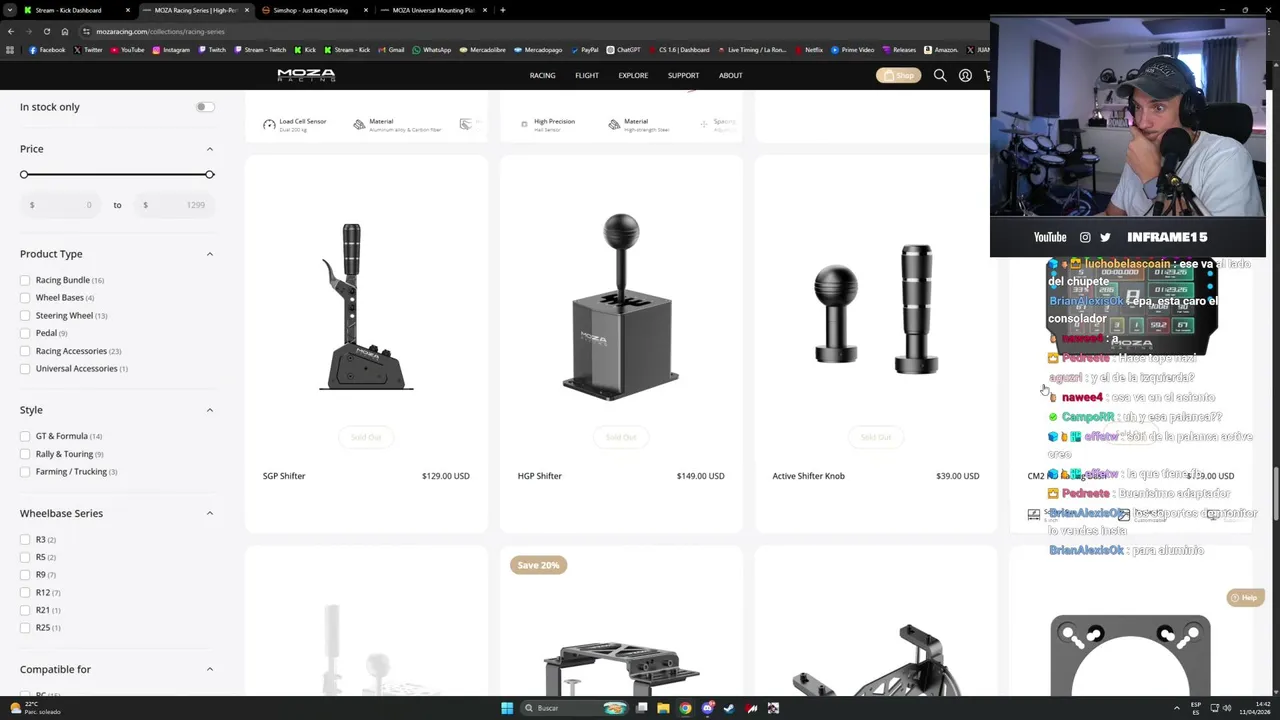This screenshot has width=1280, height=720.
Task: Check the Farming / Trucking filter
Action: click(x=25, y=471)
